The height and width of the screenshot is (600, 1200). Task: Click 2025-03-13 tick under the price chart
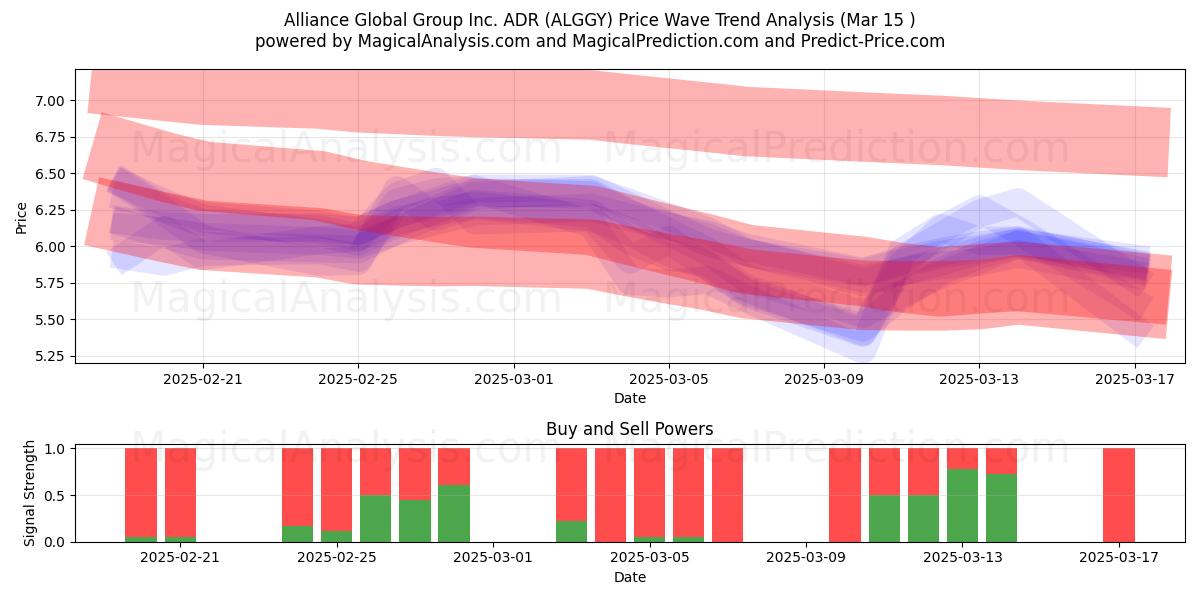click(979, 379)
